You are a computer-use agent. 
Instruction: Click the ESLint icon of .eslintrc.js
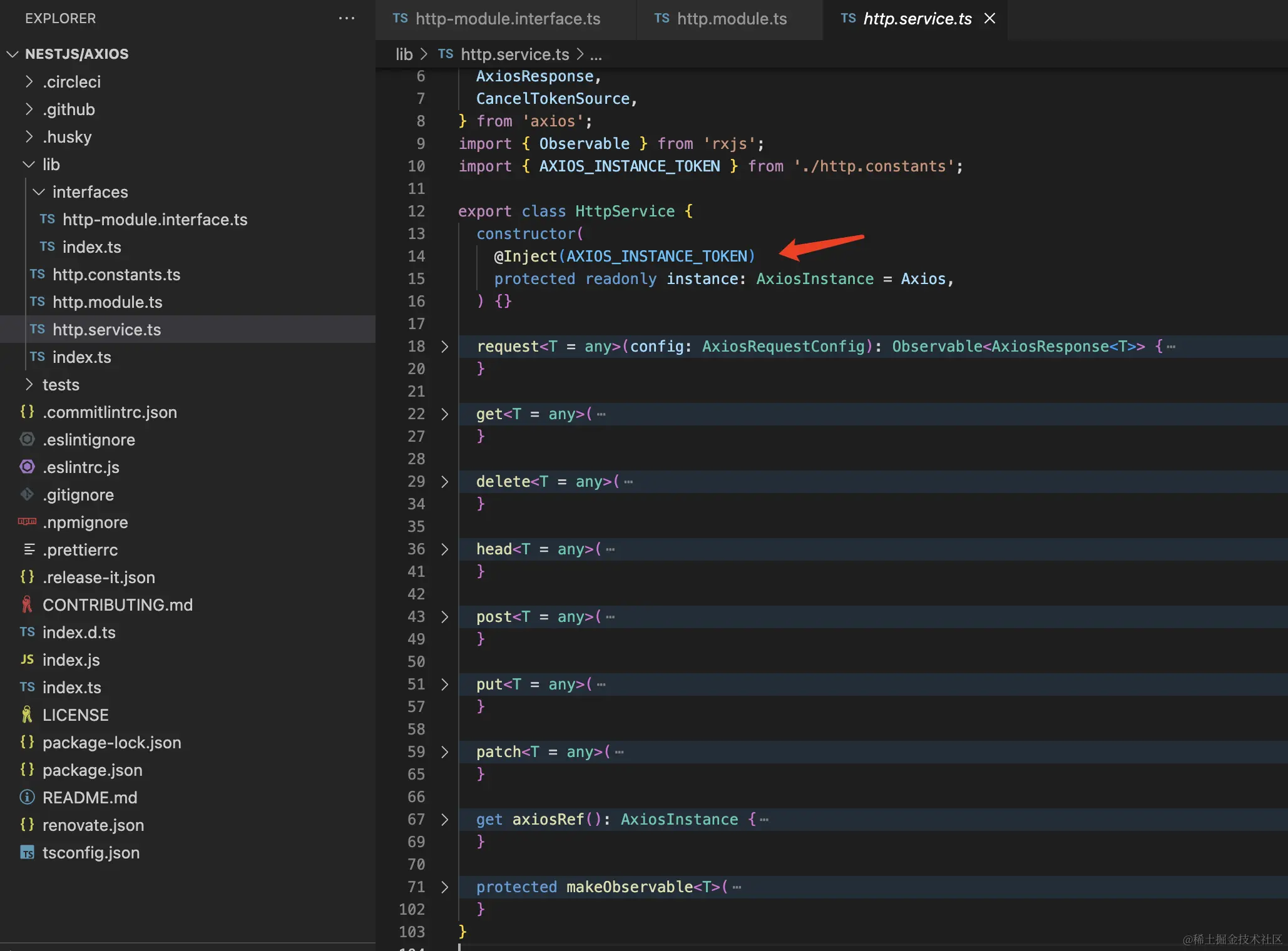(27, 467)
